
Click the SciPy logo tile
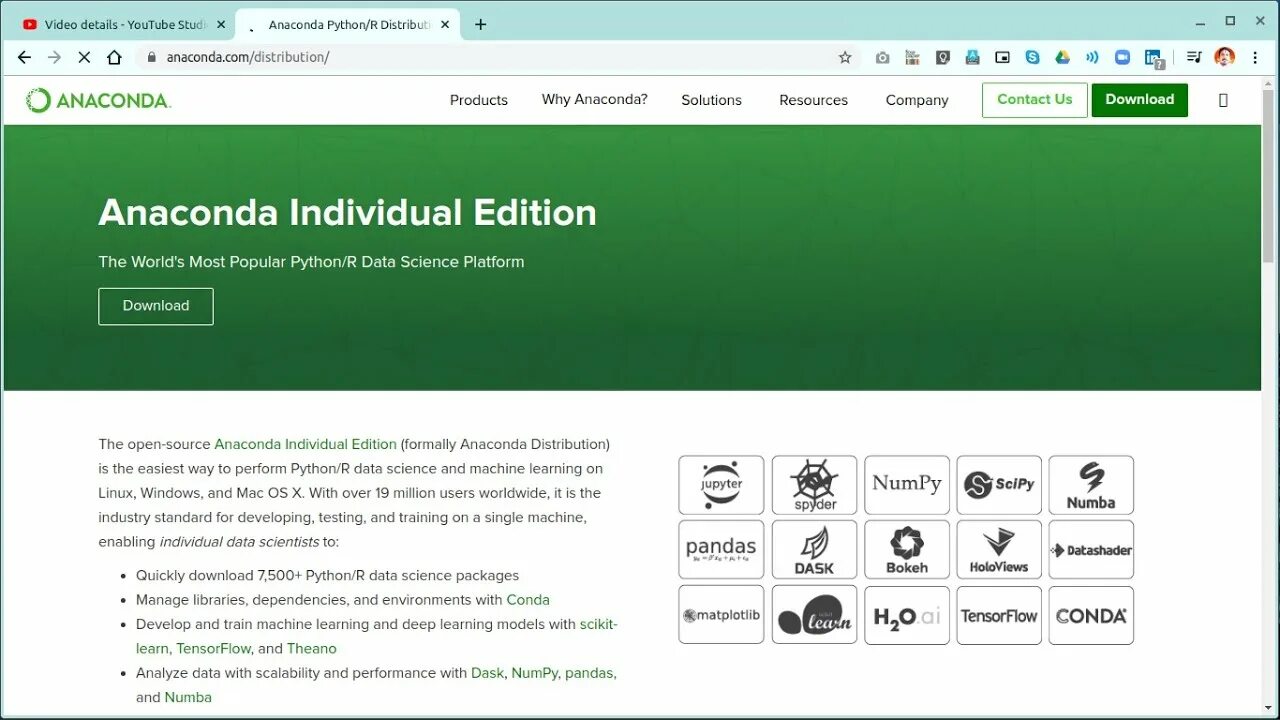999,485
